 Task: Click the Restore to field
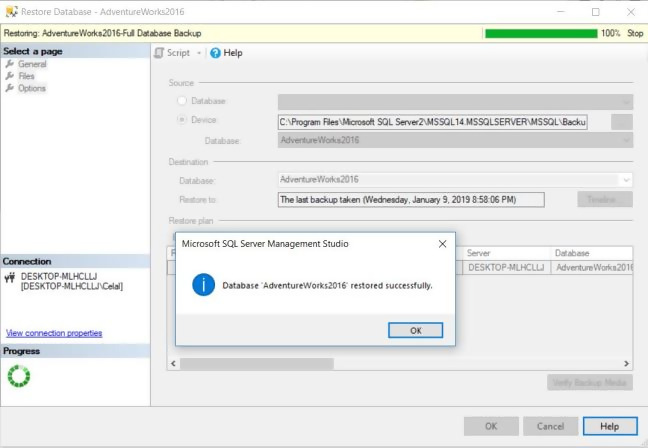[411, 200]
